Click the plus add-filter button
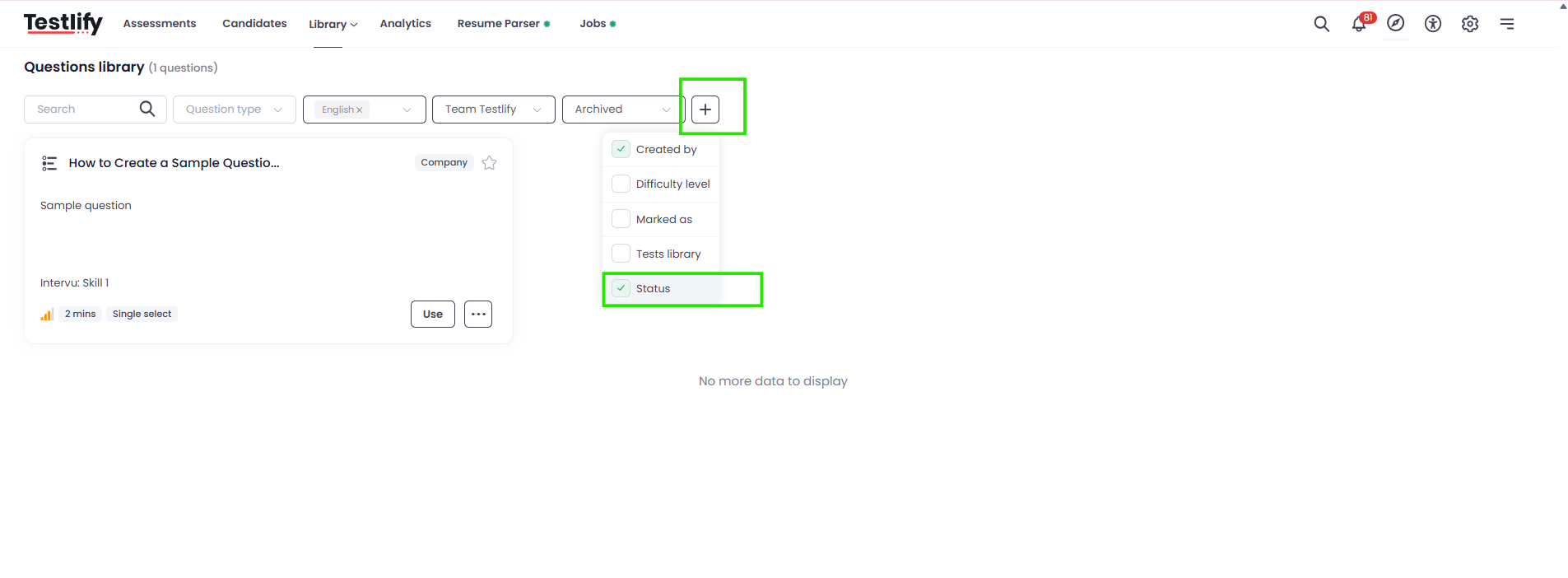The width and height of the screenshot is (1568, 578). (705, 110)
